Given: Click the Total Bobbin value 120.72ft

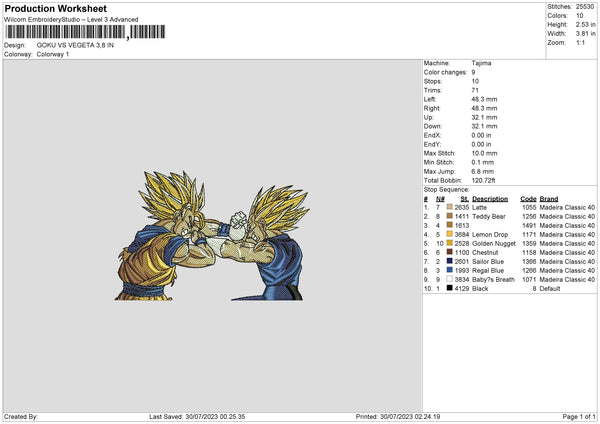Looking at the screenshot, I should (x=483, y=180).
